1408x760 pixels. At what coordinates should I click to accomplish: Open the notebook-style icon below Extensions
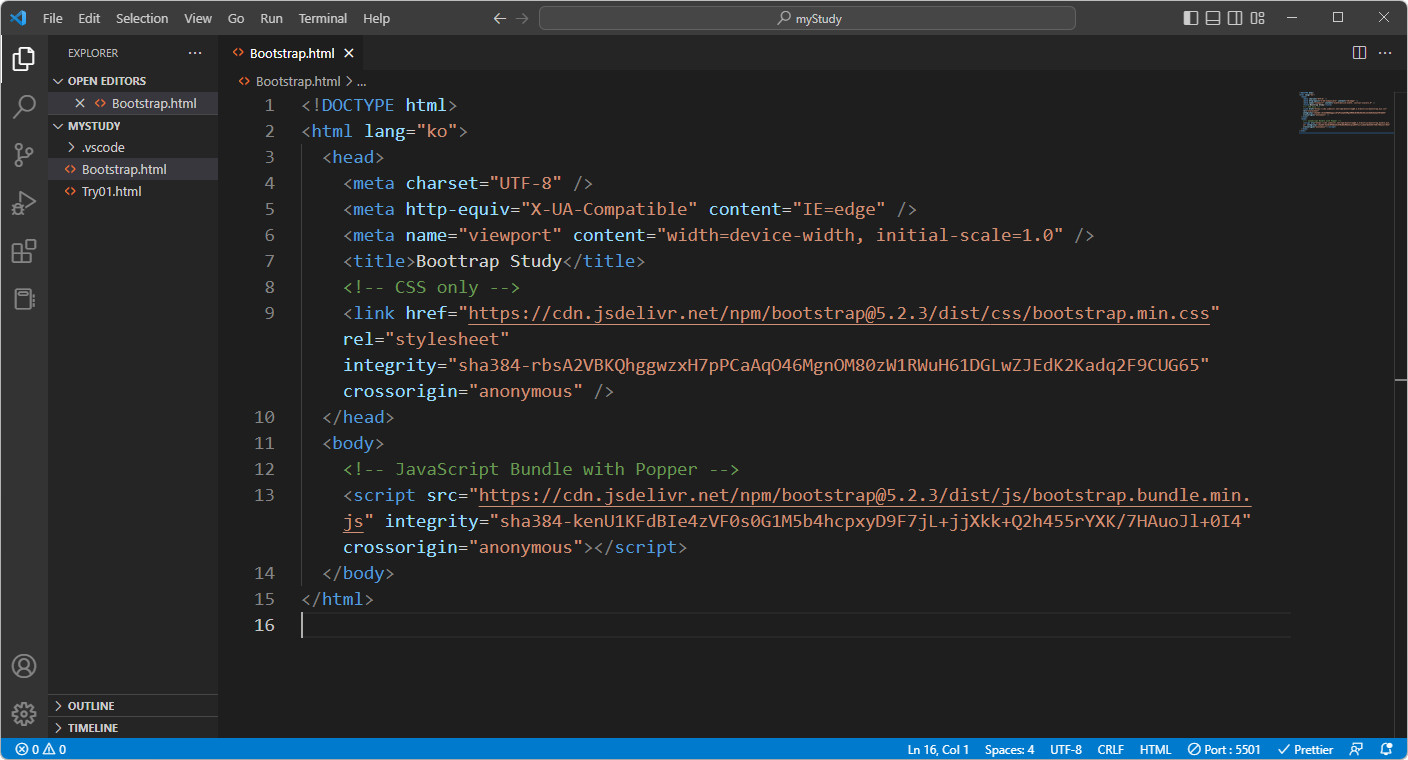coord(24,299)
